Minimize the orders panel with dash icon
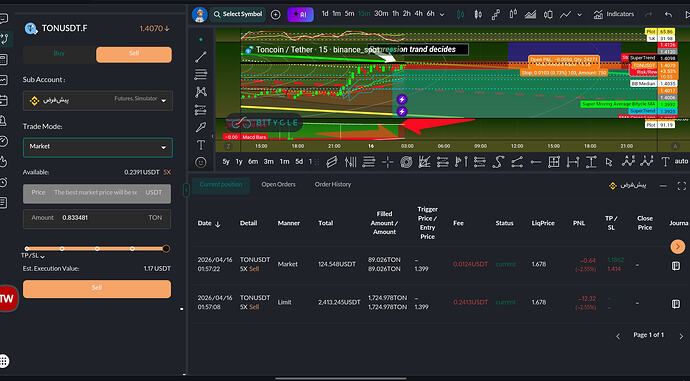 point(663,186)
